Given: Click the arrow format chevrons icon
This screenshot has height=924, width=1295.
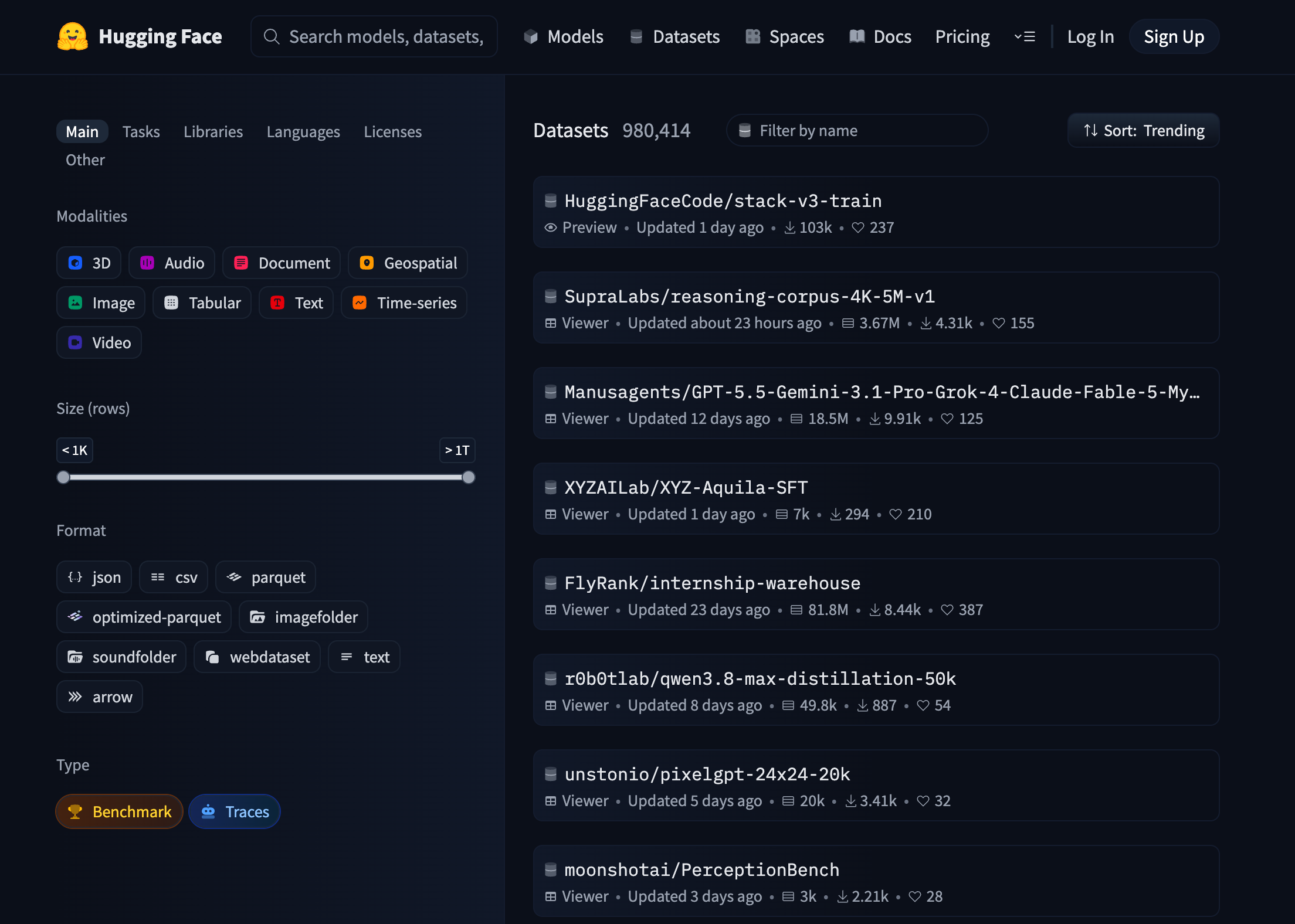Looking at the screenshot, I should point(75,697).
